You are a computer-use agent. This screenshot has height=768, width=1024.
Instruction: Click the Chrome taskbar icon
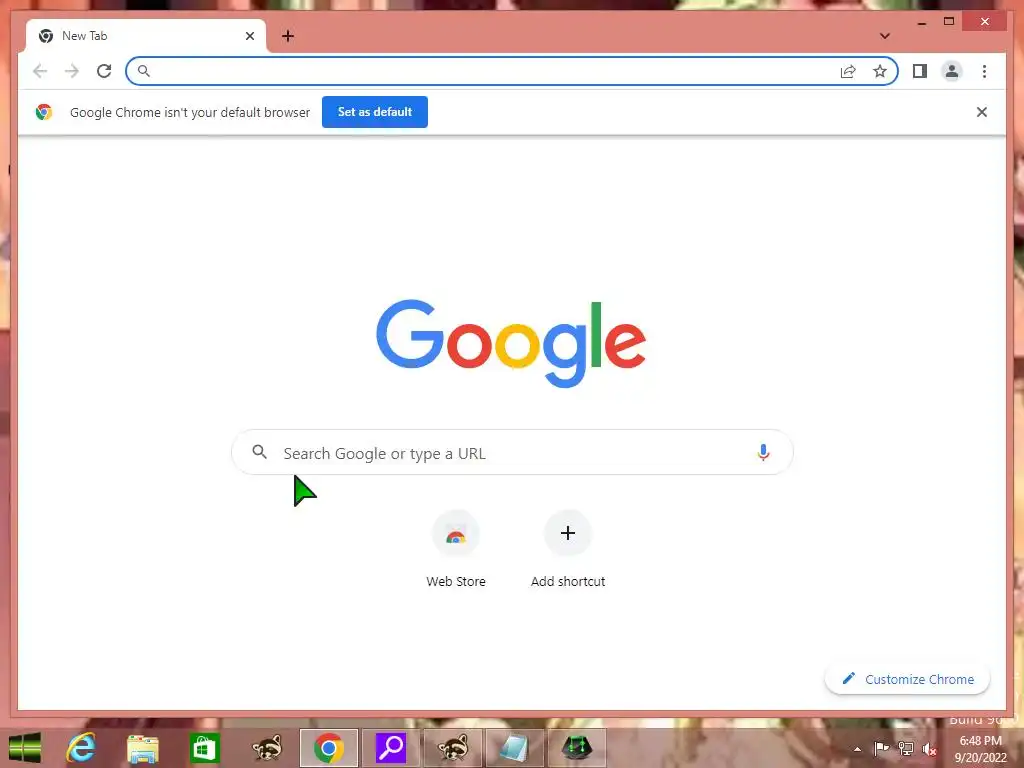[328, 748]
